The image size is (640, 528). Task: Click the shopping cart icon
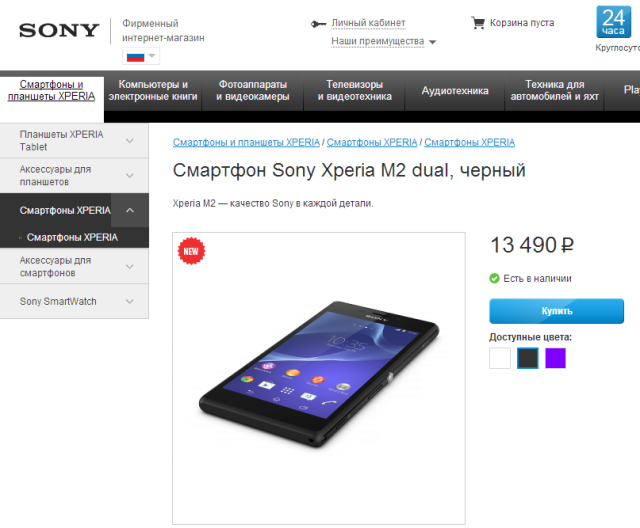click(x=478, y=23)
